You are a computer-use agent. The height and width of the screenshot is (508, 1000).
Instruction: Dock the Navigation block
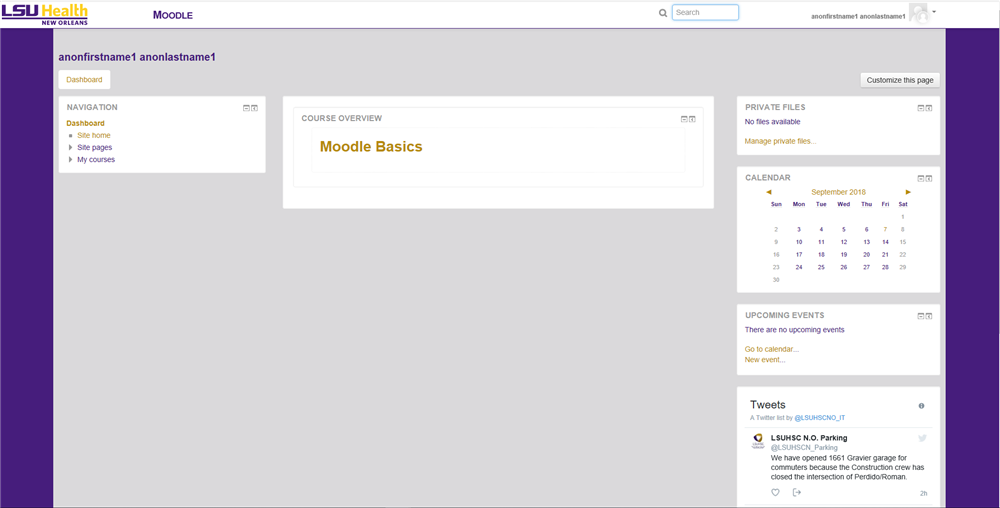click(254, 108)
